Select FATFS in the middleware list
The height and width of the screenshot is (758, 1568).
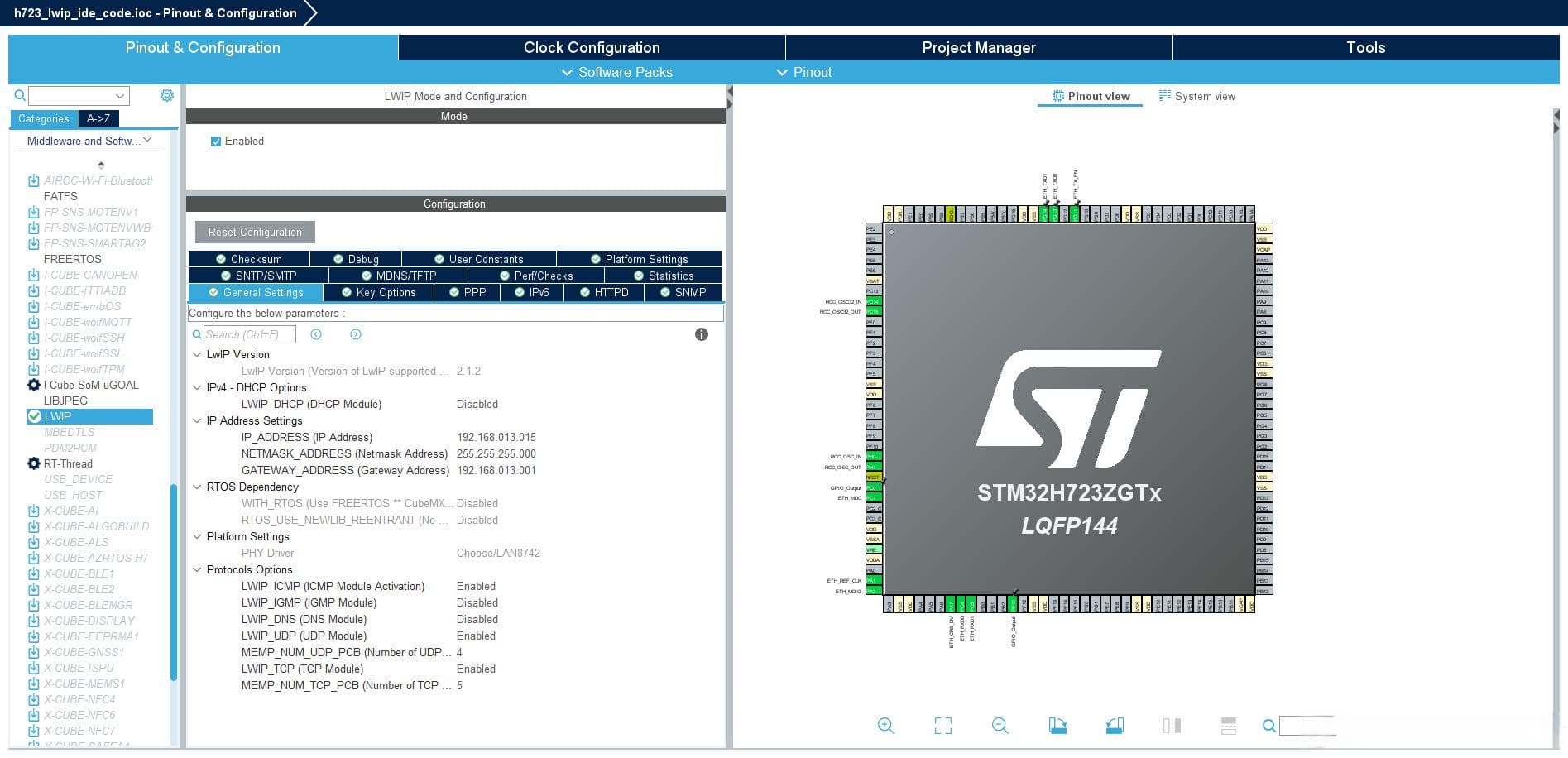tap(60, 196)
